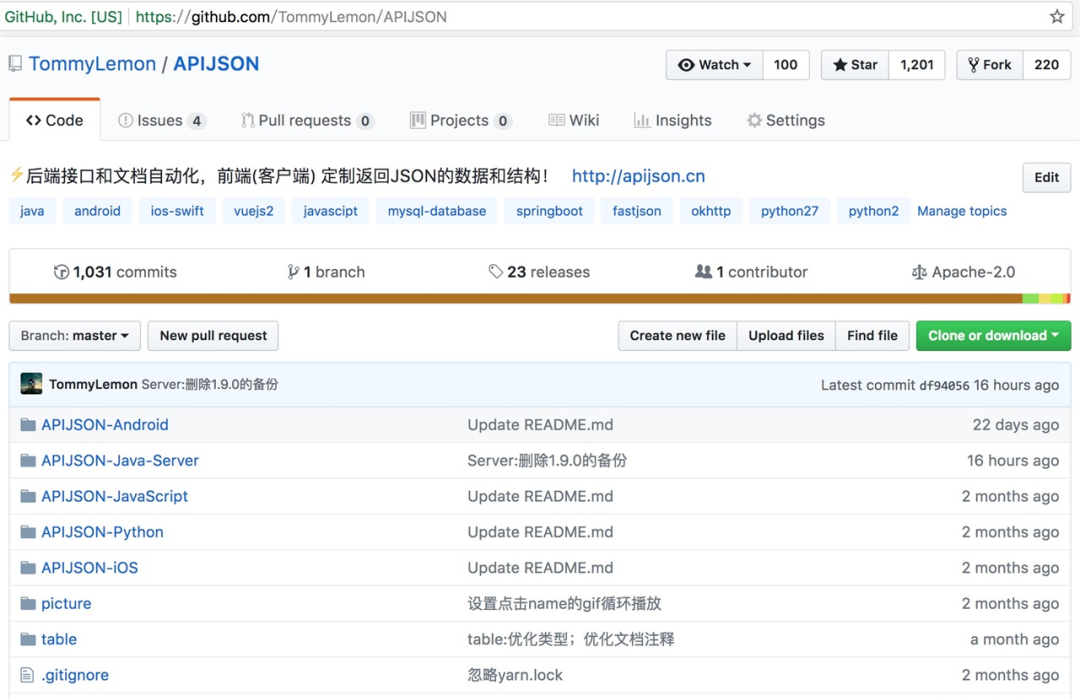Click the browser address bar URL
This screenshot has height=699, width=1080.
(x=291, y=17)
